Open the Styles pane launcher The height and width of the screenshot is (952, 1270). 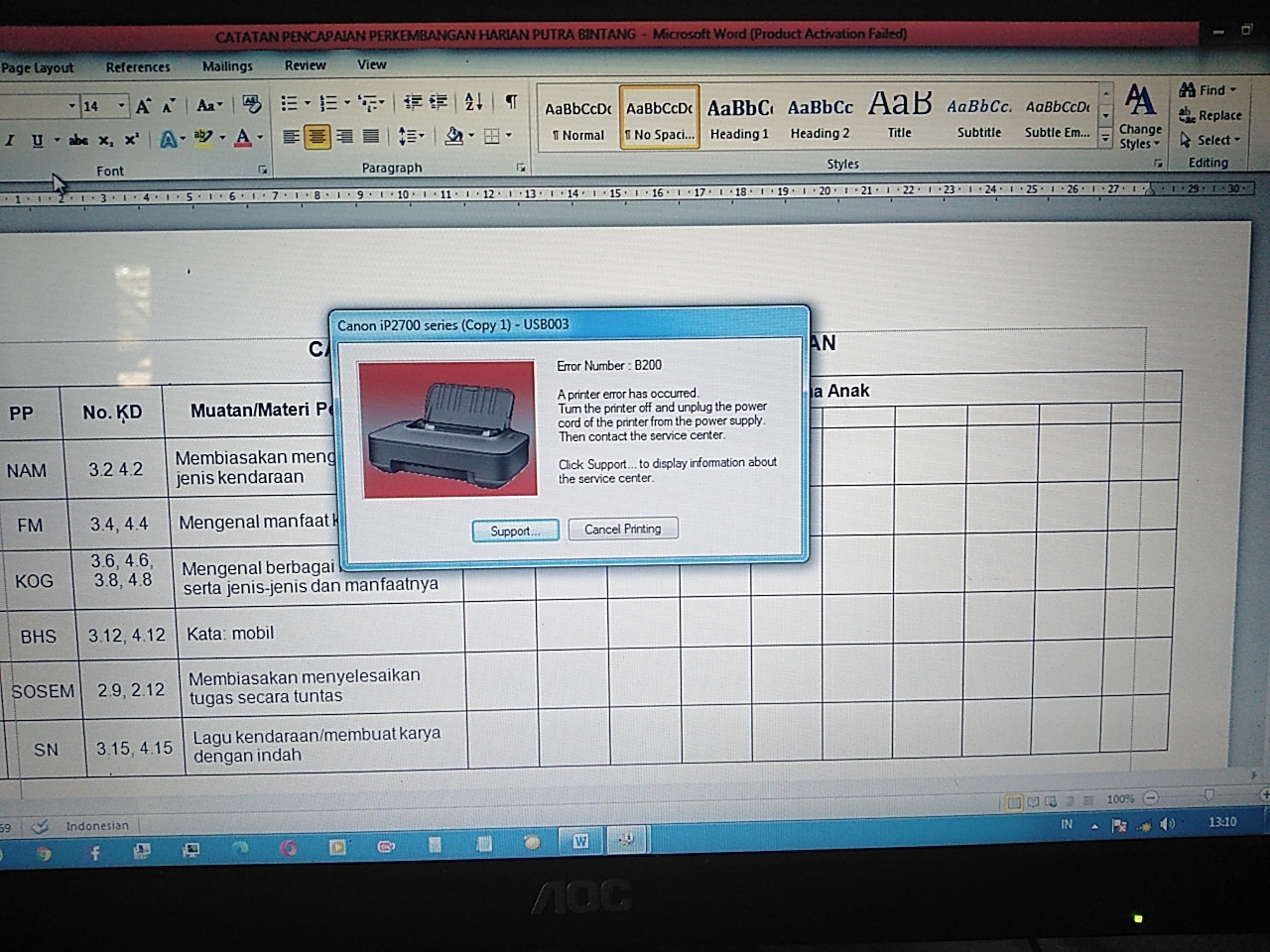(x=1158, y=164)
